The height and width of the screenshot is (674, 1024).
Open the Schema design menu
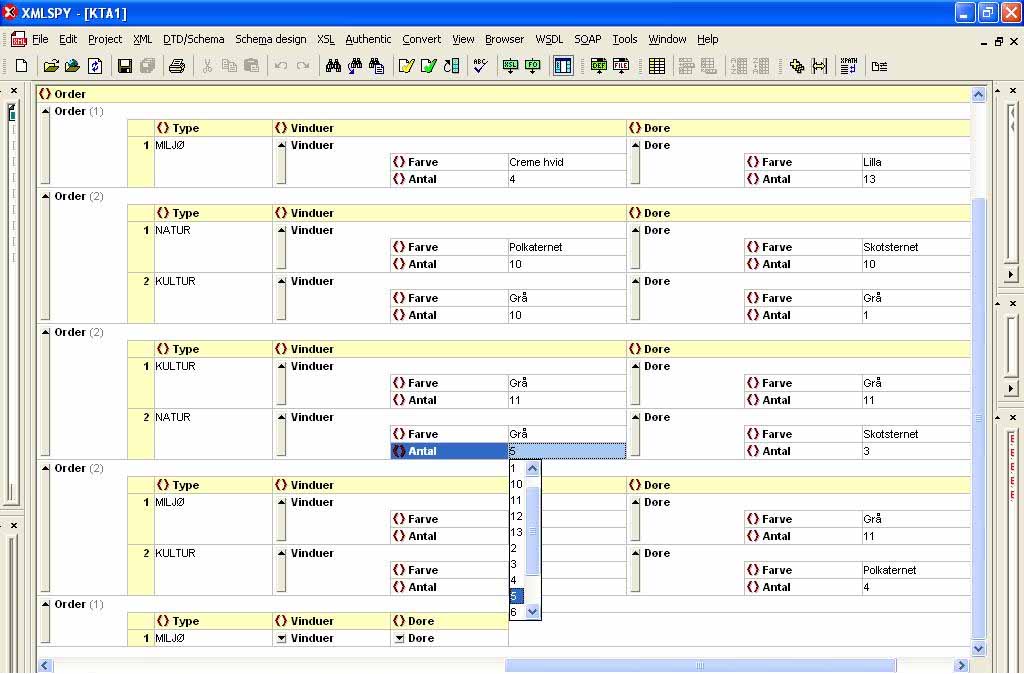(270, 39)
